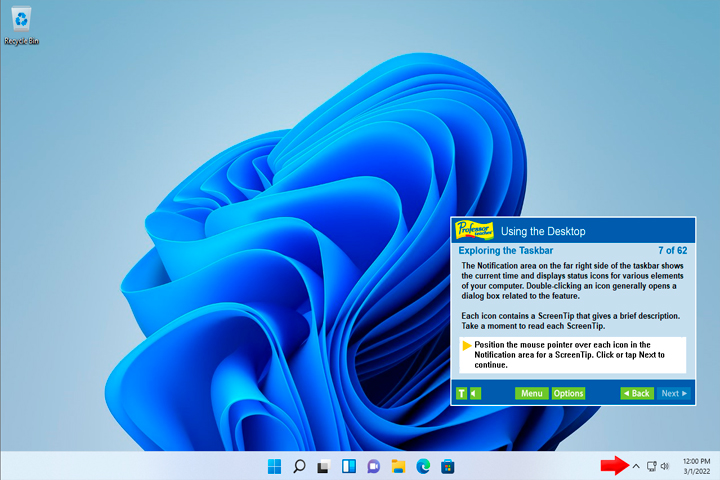Click the "7 of 62" page counter
The image size is (720, 480).
(672, 250)
